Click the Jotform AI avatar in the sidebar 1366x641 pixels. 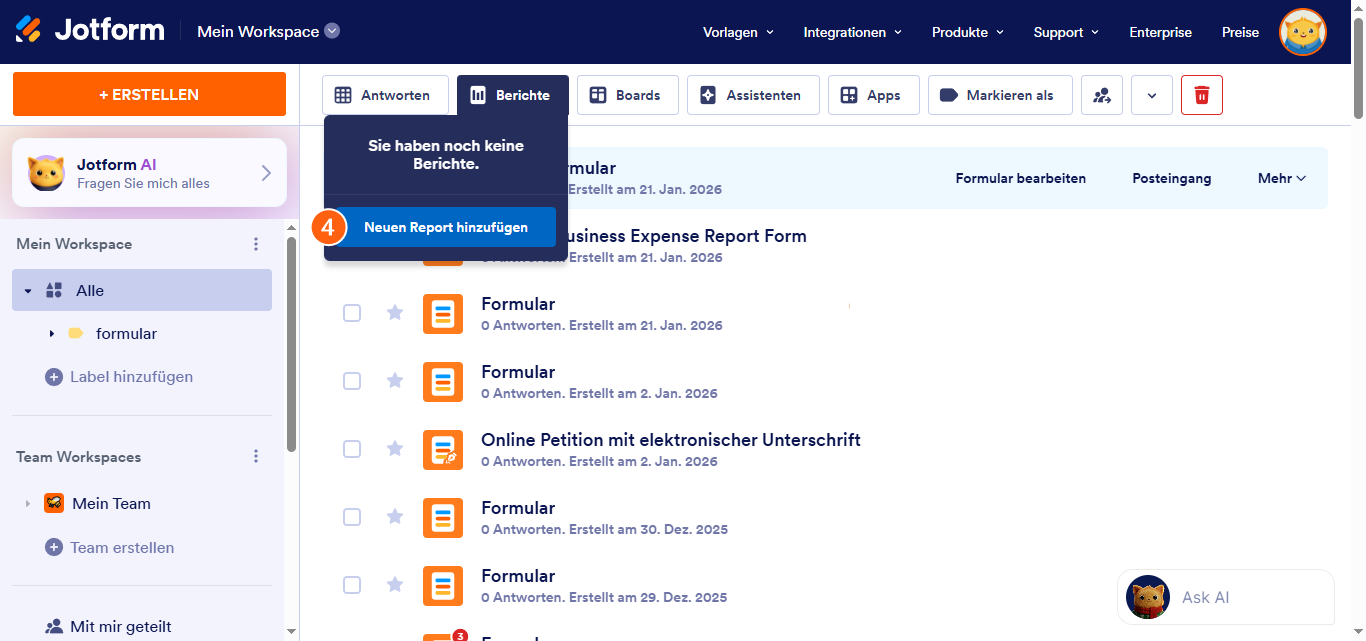pyautogui.click(x=45, y=172)
